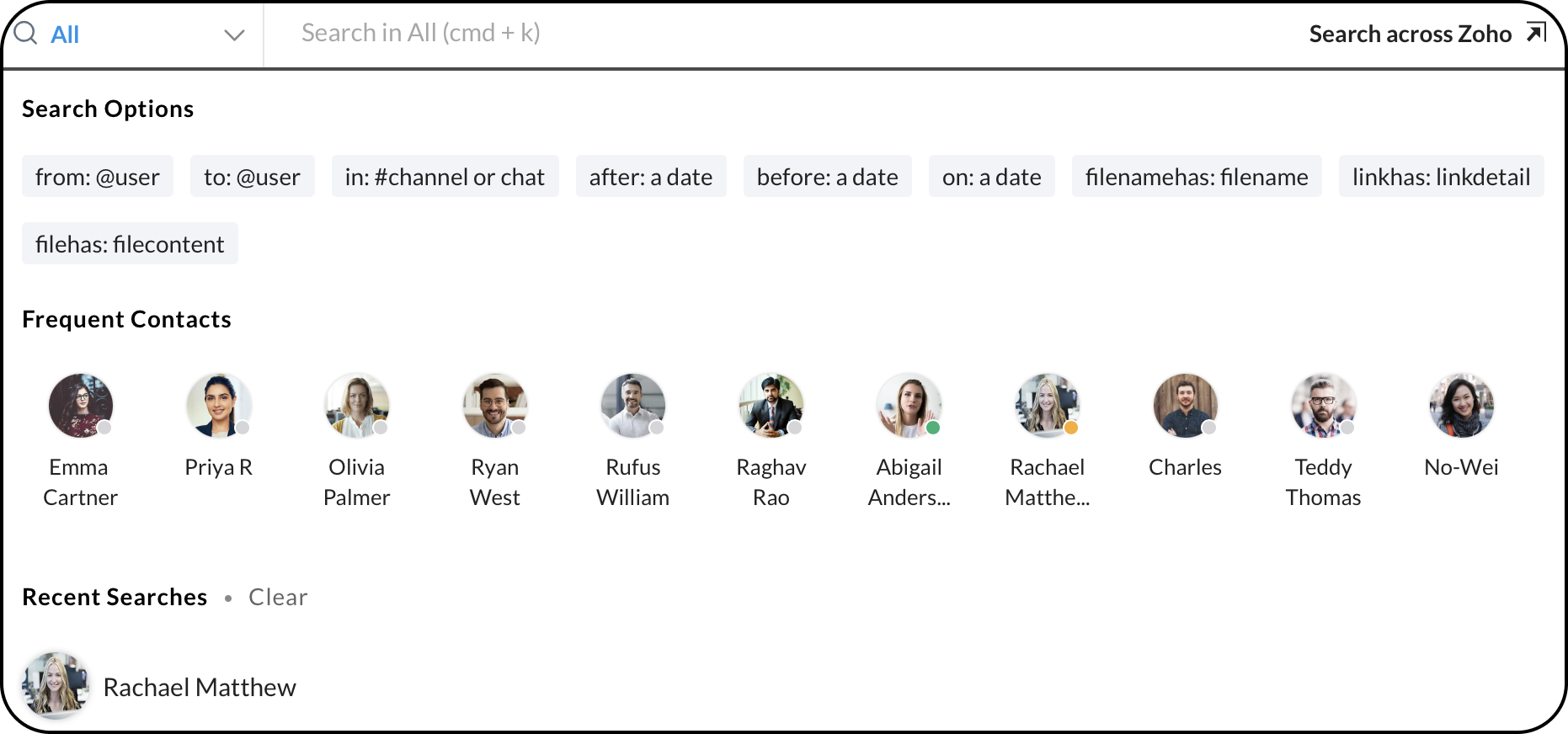Choose in: #channel or chat filter

pyautogui.click(x=445, y=177)
